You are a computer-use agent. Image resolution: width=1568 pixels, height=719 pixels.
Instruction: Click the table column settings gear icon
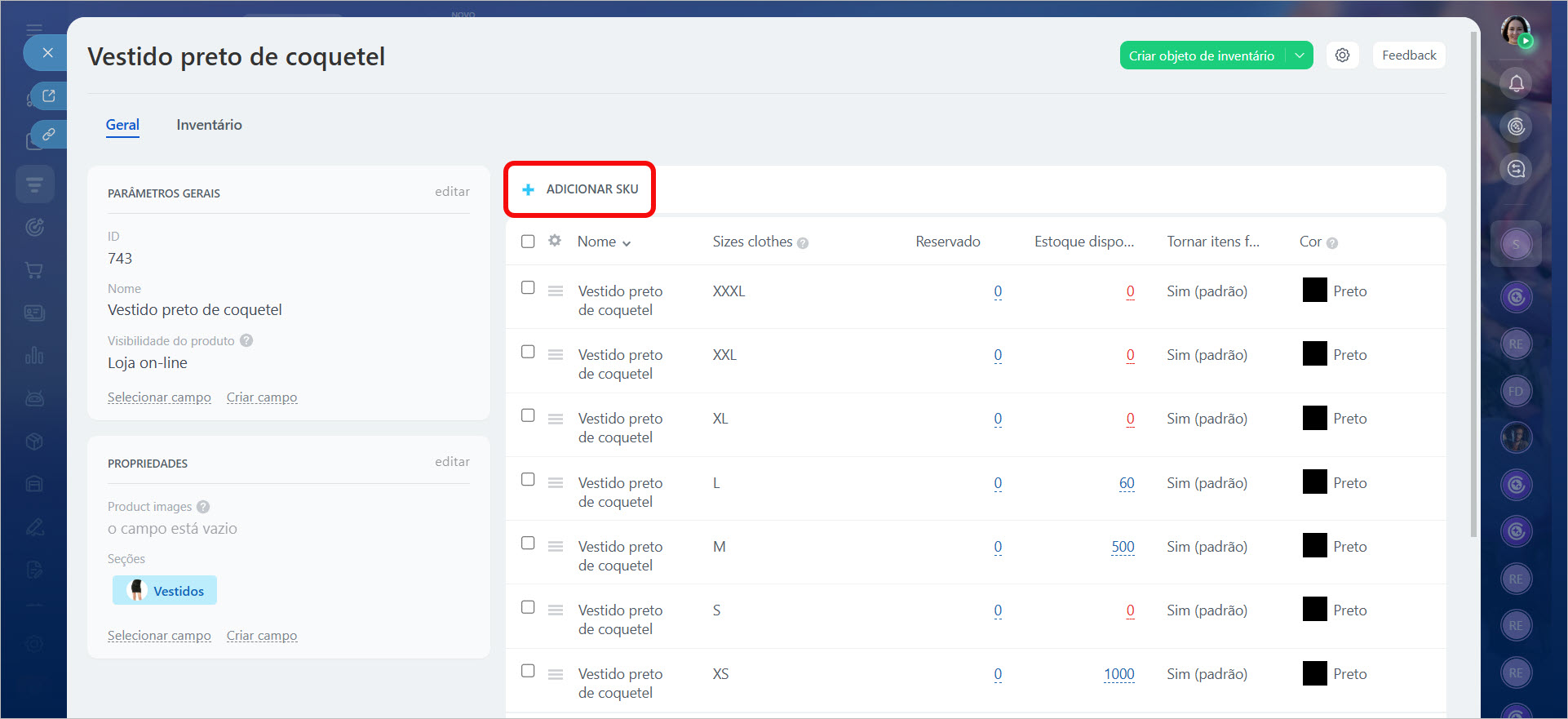point(555,241)
